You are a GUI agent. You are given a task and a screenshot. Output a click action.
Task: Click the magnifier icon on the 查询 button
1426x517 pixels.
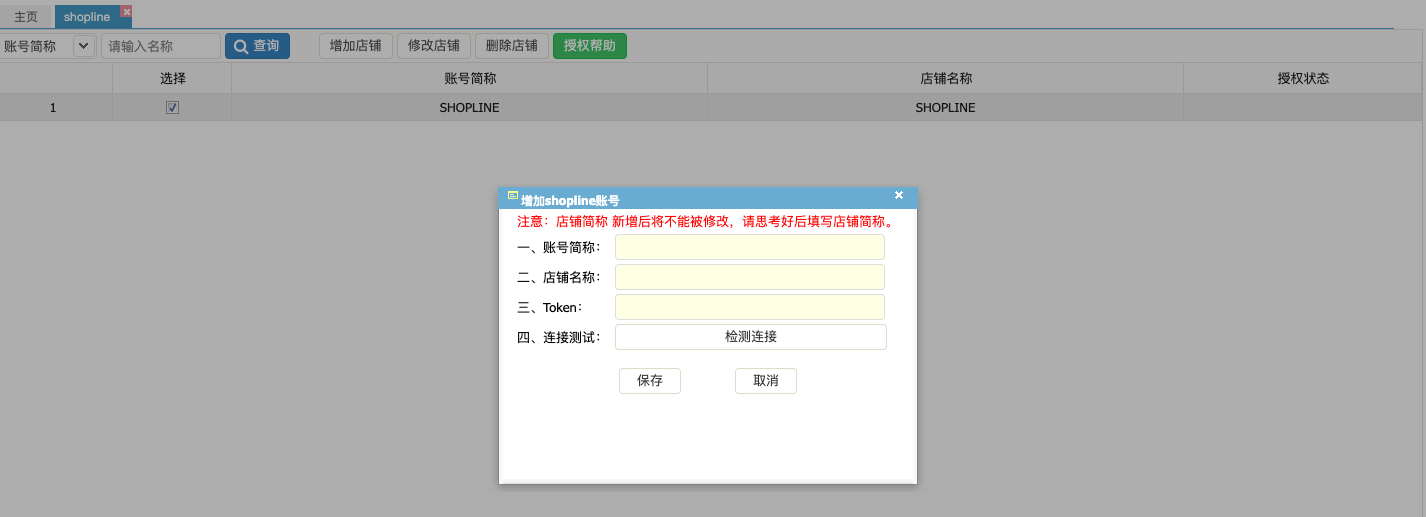[241, 46]
